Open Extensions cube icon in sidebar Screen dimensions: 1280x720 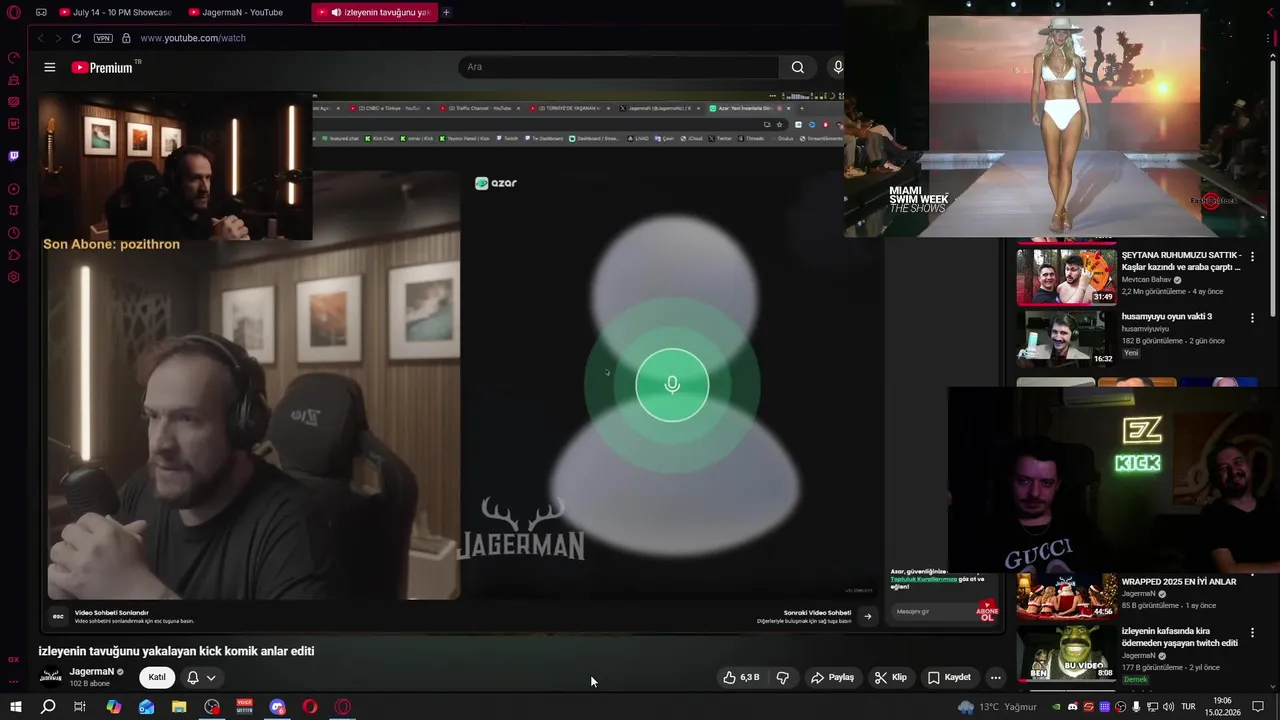pos(14,255)
